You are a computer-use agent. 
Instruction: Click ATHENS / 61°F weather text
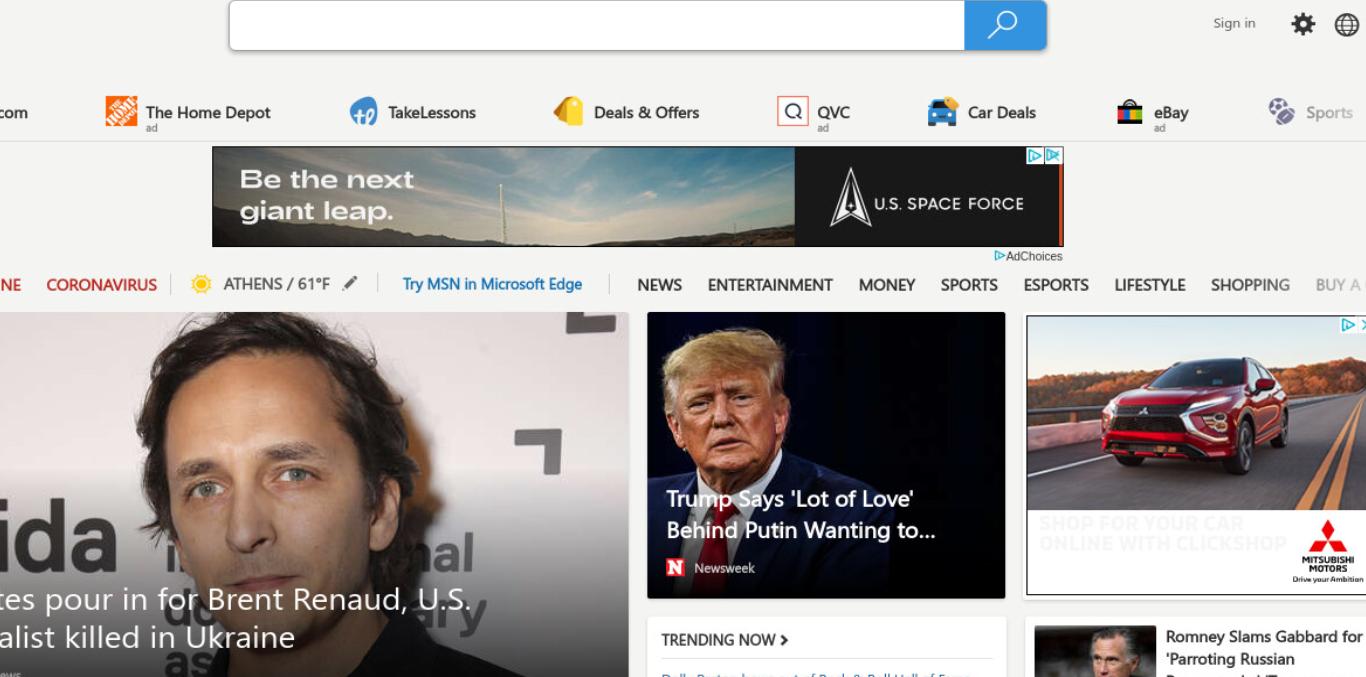(x=276, y=284)
